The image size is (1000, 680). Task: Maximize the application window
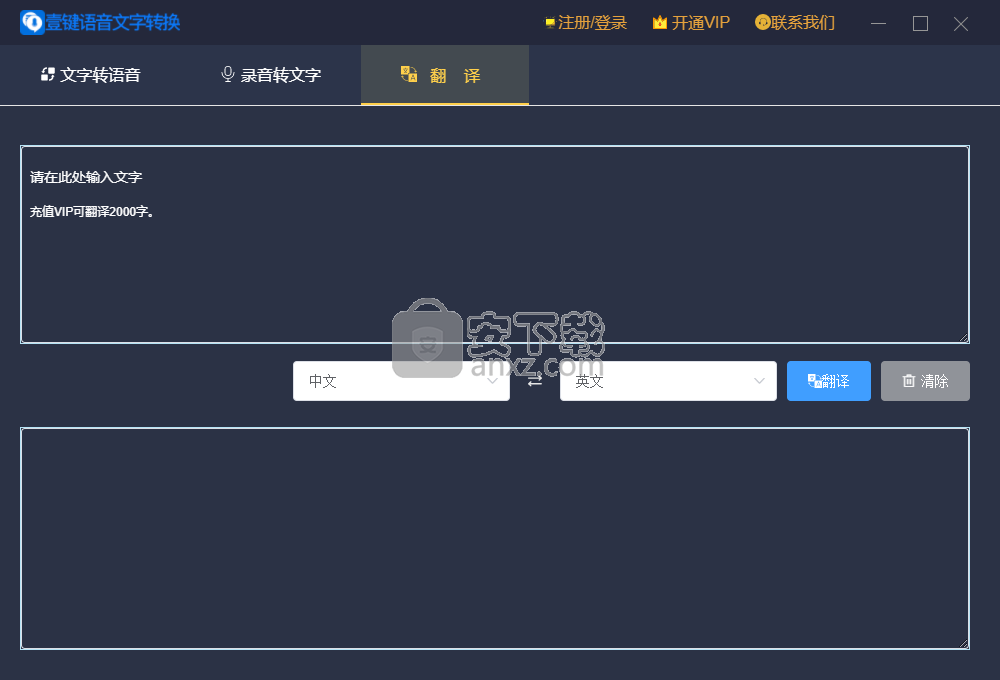[920, 24]
